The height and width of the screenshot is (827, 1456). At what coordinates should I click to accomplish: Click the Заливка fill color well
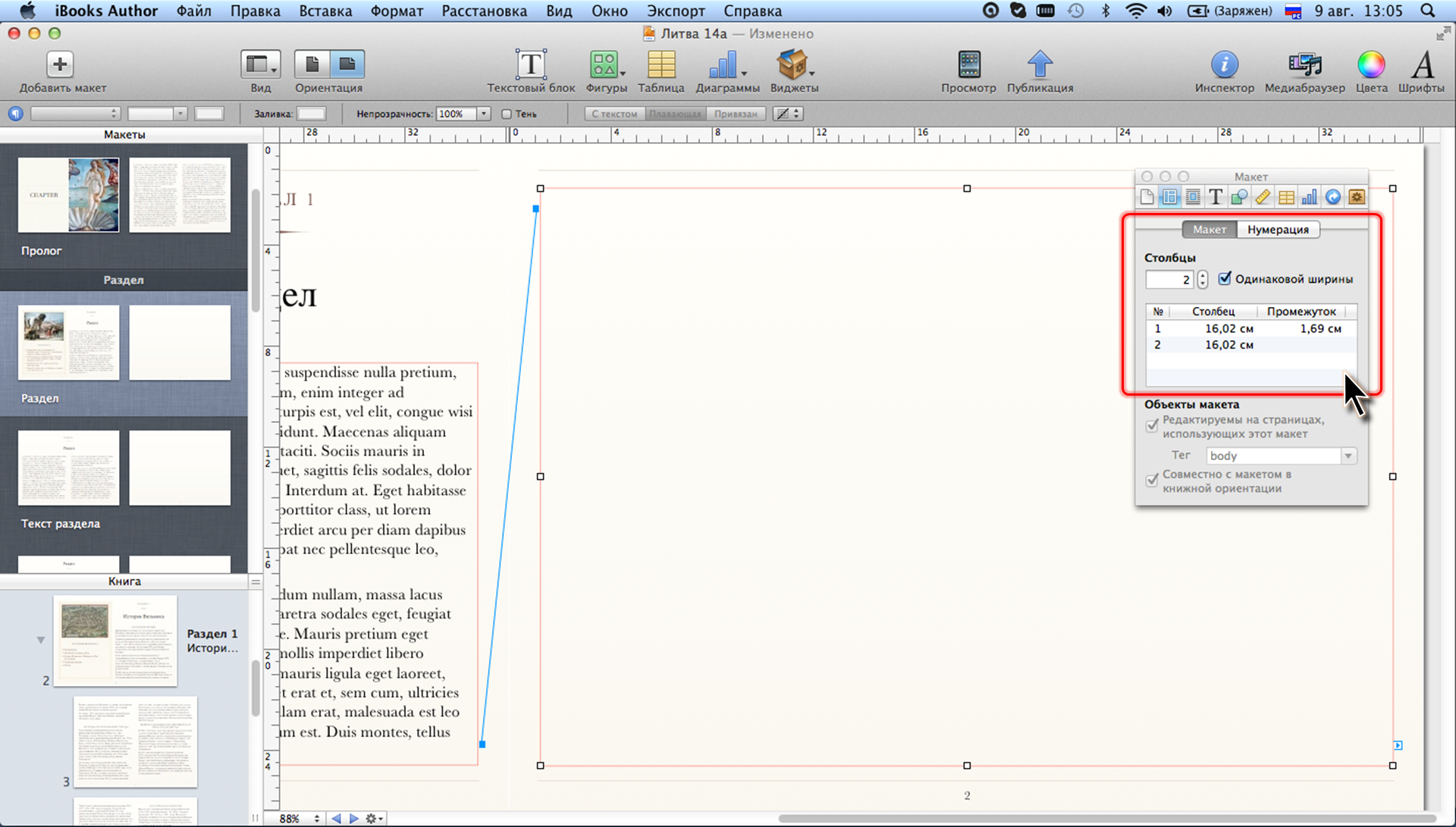tap(311, 114)
